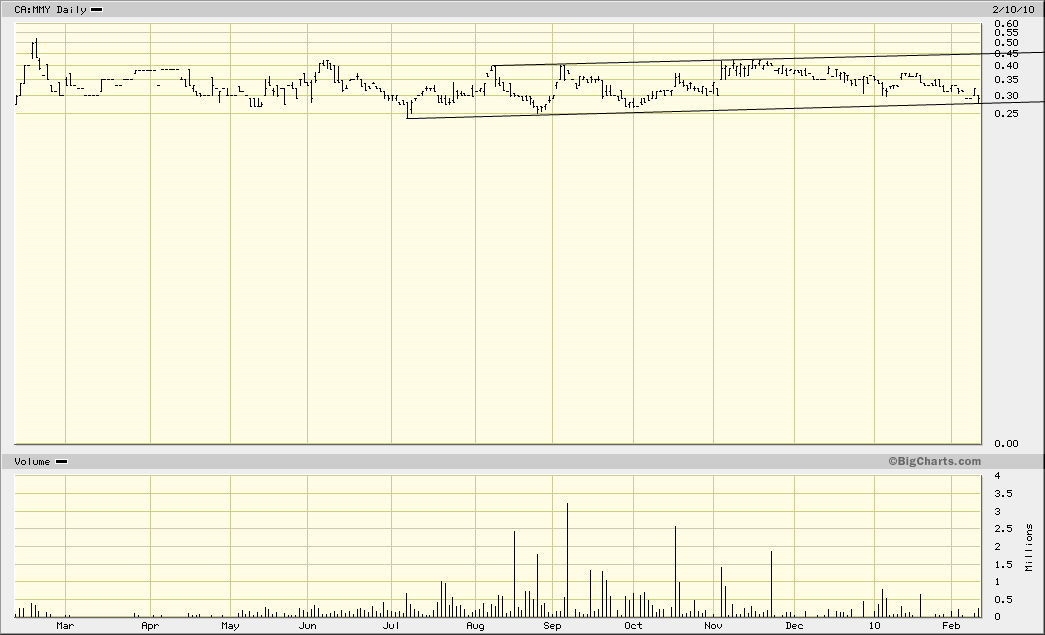Select the Mar axis label
Image resolution: width=1045 pixels, height=635 pixels.
68,625
